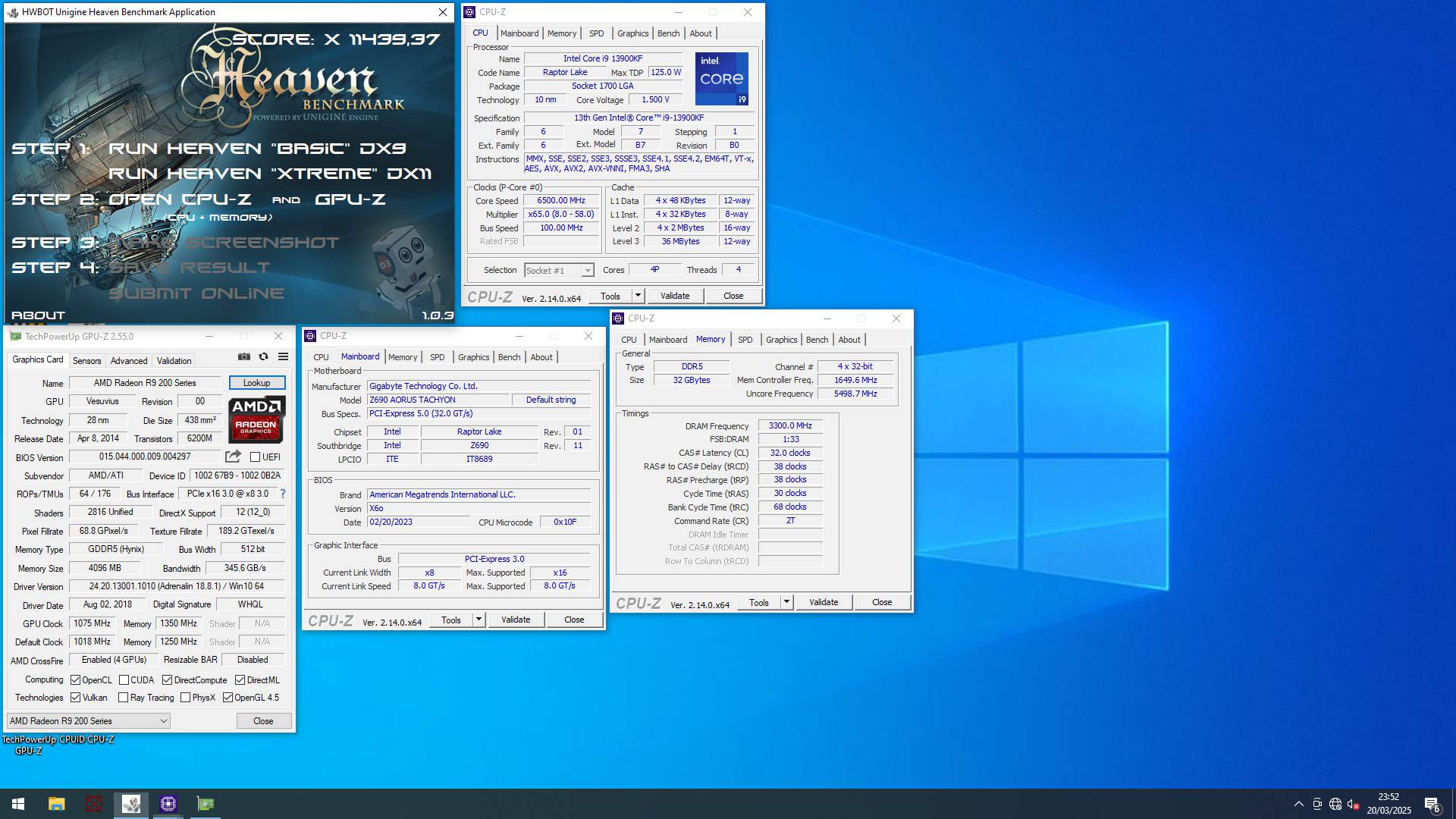
Task: Click tray icon left of network globe
Action: [1317, 804]
